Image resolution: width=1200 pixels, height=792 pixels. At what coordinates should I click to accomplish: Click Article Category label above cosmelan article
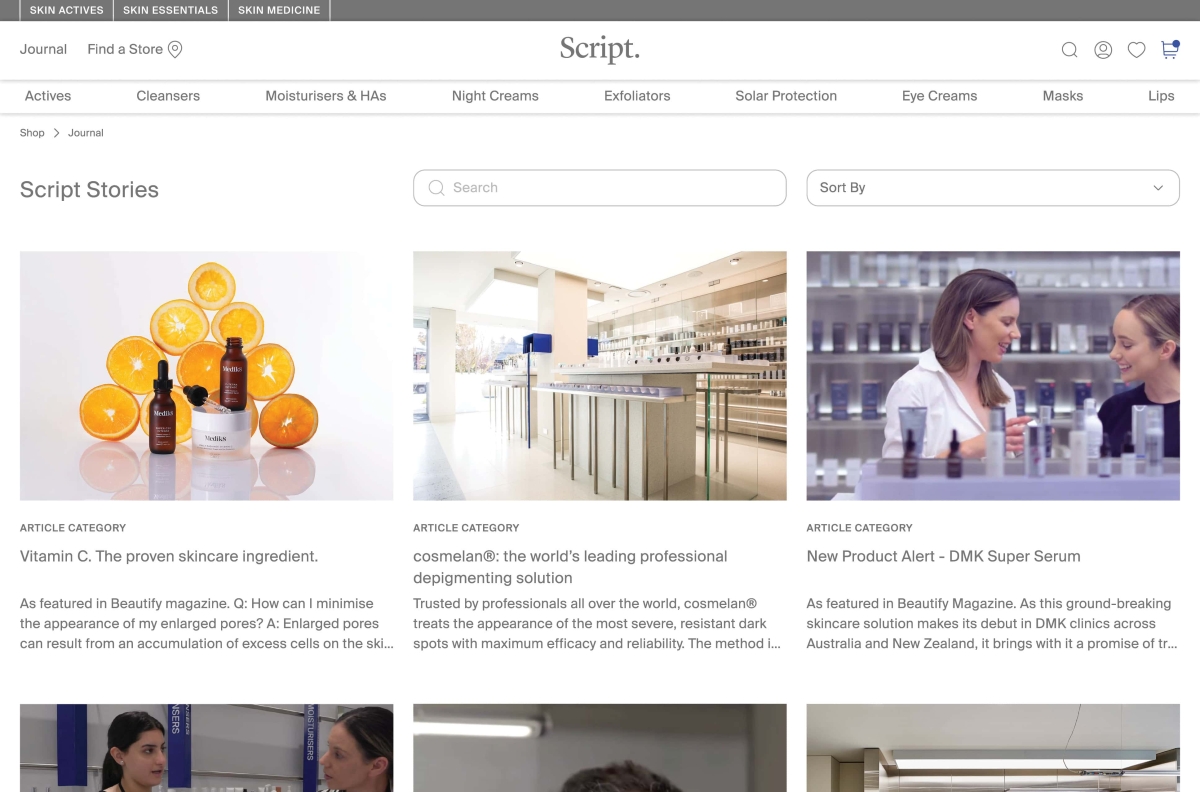(x=466, y=528)
